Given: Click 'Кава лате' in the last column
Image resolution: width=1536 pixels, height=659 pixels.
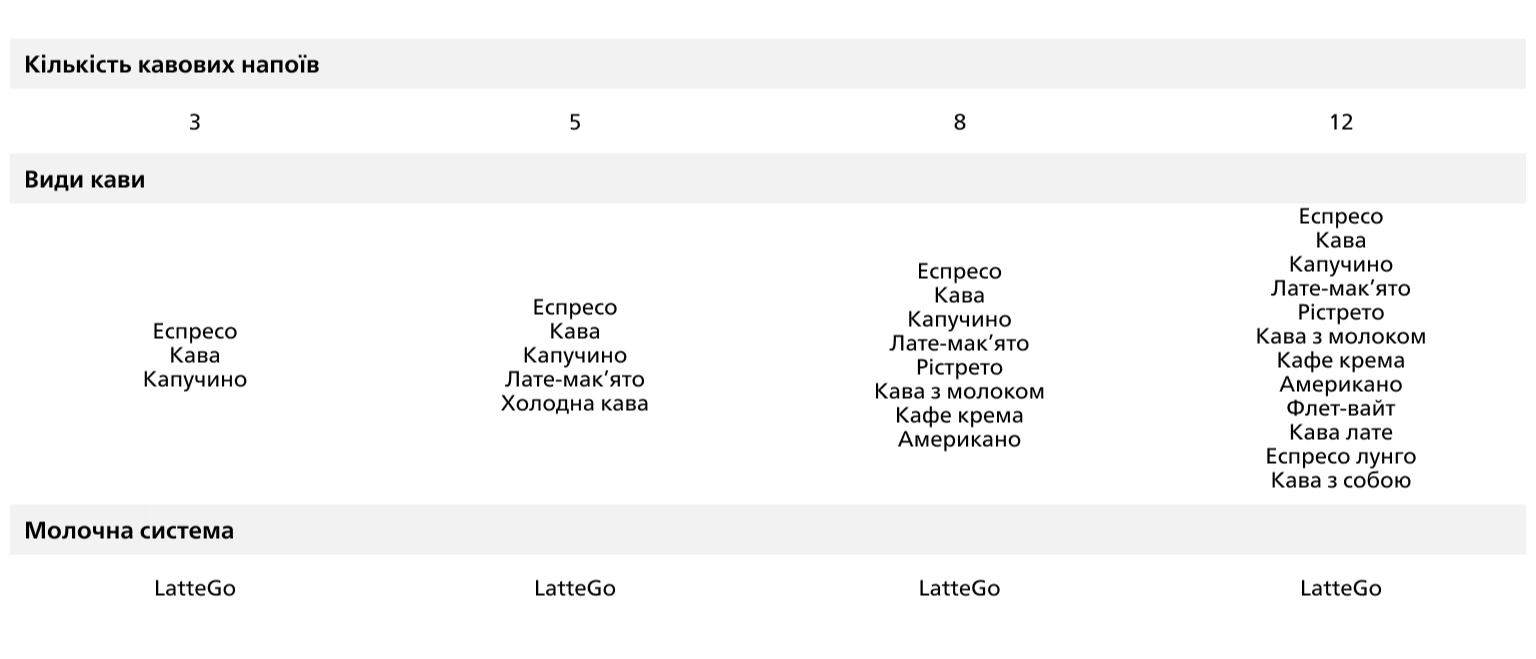Looking at the screenshot, I should point(1341,432).
